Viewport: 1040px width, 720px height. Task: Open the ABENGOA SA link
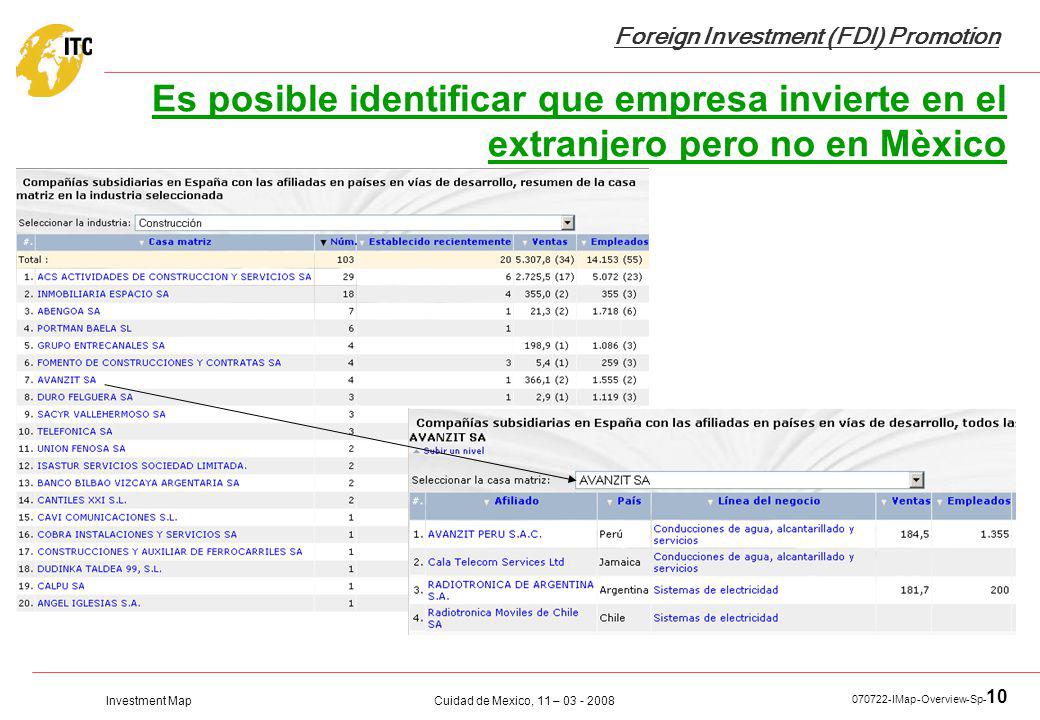(68, 312)
